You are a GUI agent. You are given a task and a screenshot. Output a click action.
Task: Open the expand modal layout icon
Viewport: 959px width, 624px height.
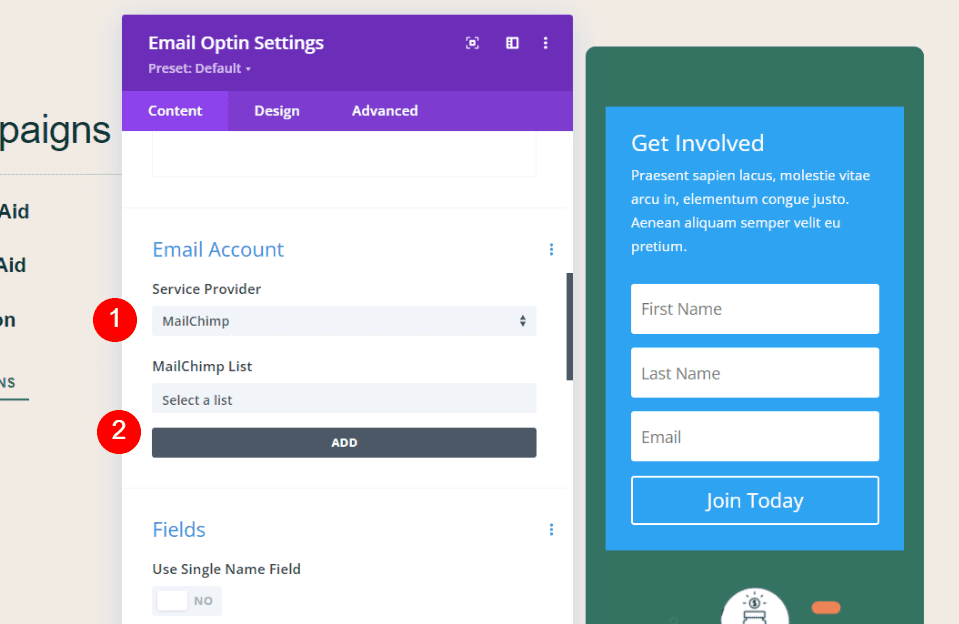point(511,43)
